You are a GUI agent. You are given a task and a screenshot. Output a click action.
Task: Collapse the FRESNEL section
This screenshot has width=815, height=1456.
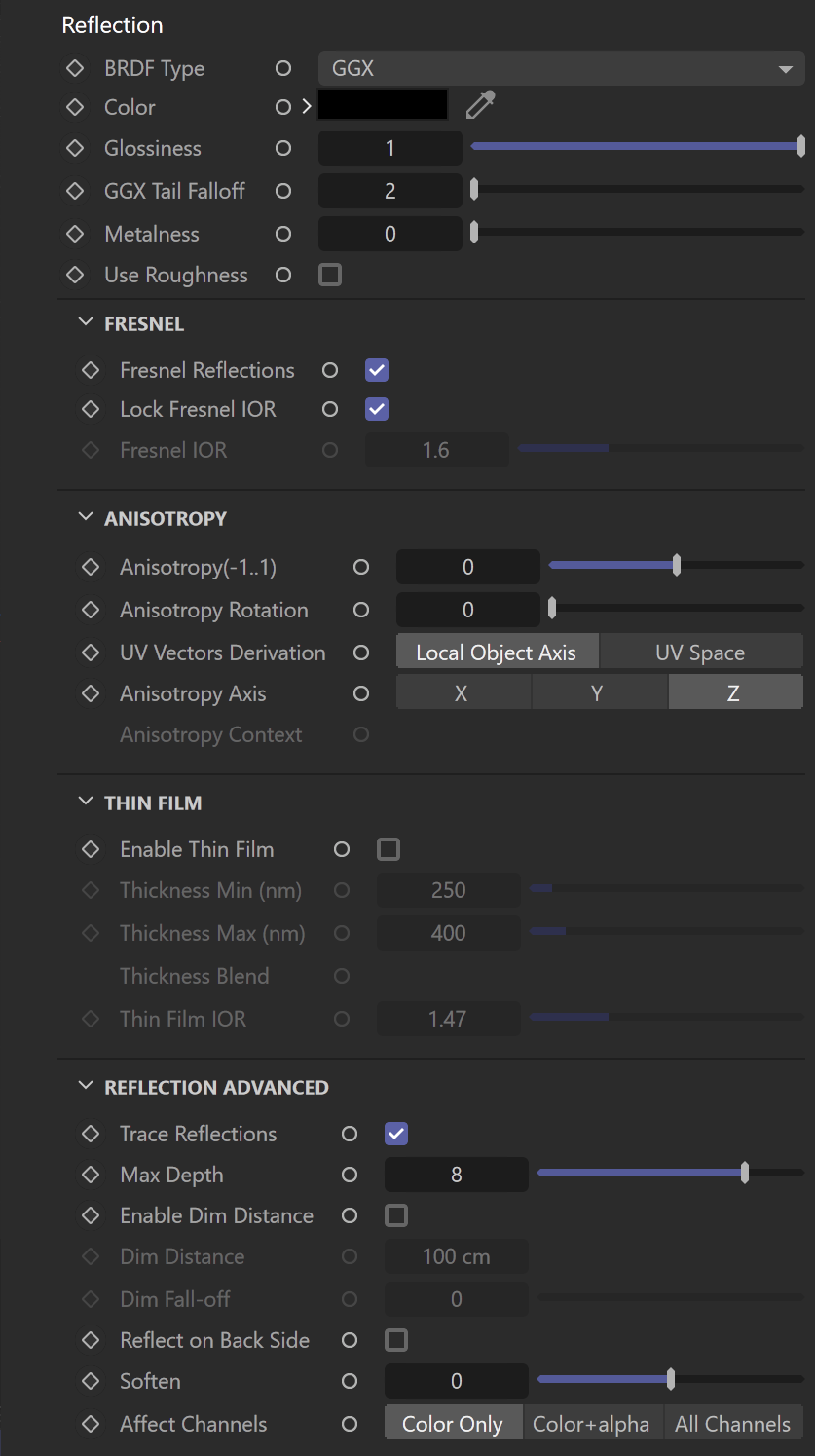(86, 323)
